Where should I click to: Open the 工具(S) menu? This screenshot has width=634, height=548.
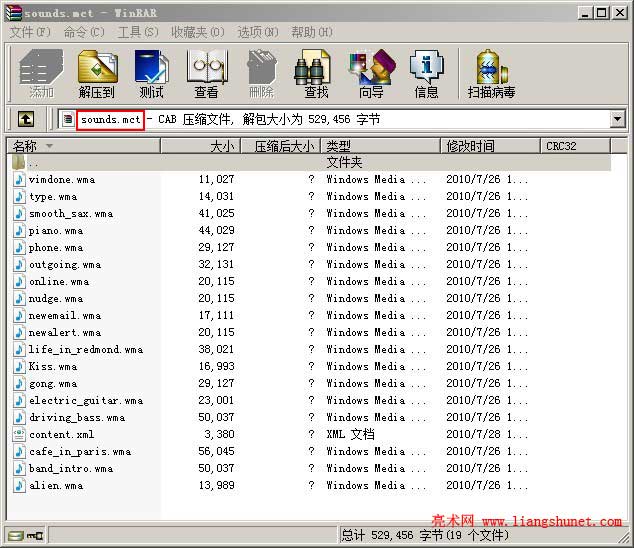pos(138,32)
